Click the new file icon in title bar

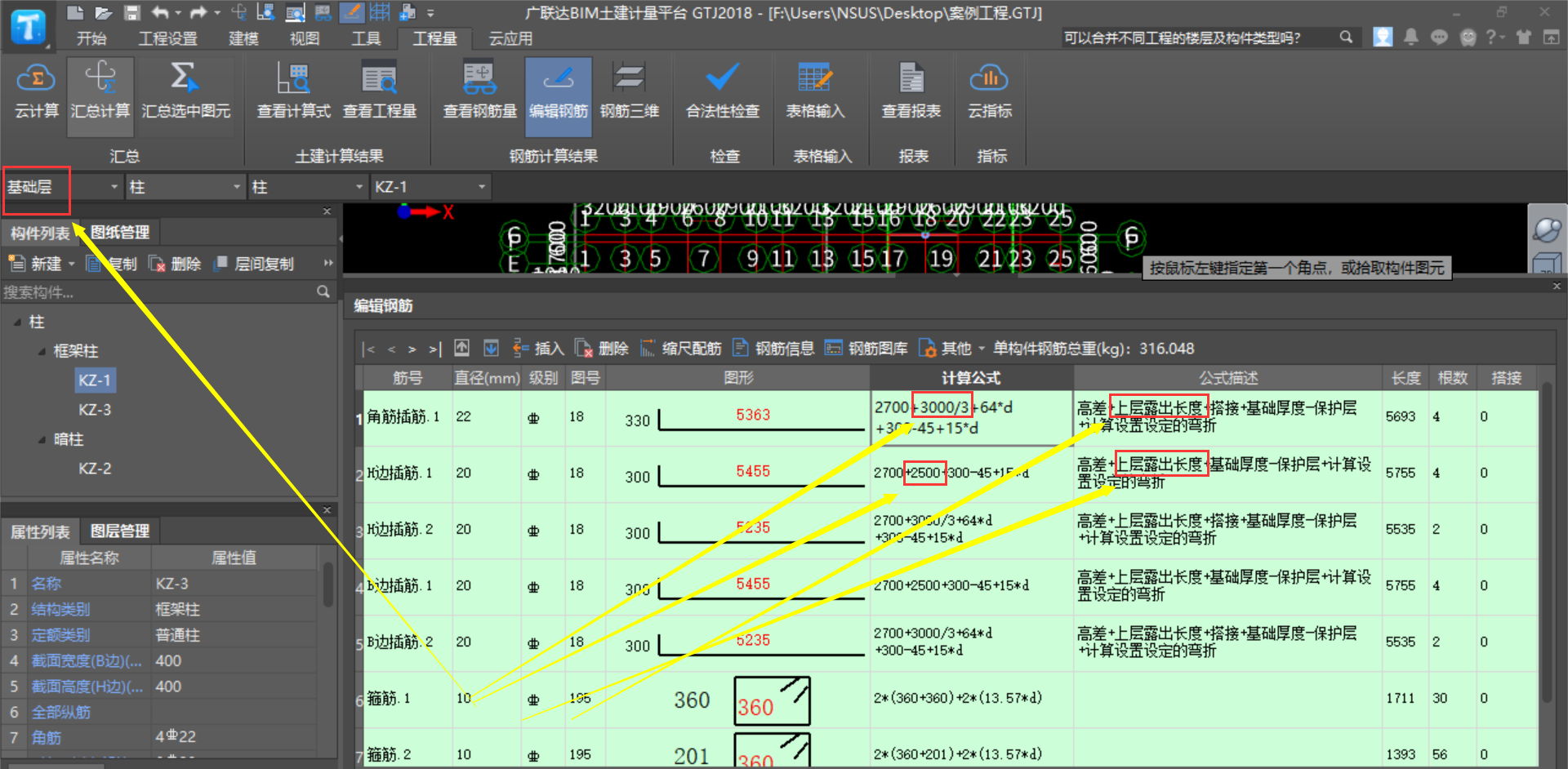click(75, 12)
